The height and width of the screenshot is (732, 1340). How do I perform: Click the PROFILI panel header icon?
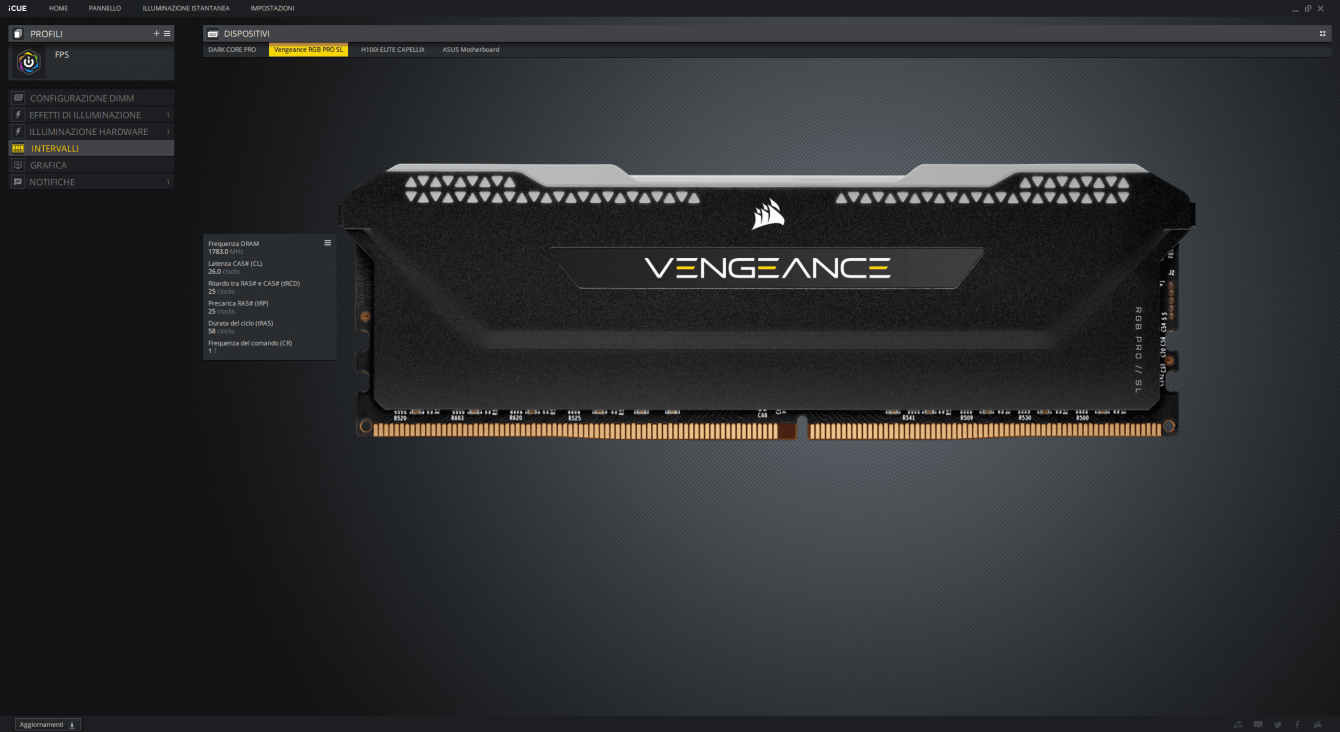[x=18, y=33]
